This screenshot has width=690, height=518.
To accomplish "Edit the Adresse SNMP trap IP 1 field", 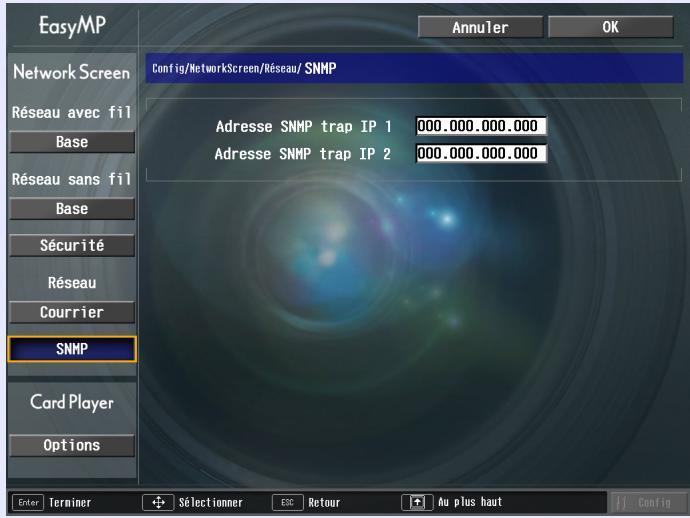I will tap(481, 126).
